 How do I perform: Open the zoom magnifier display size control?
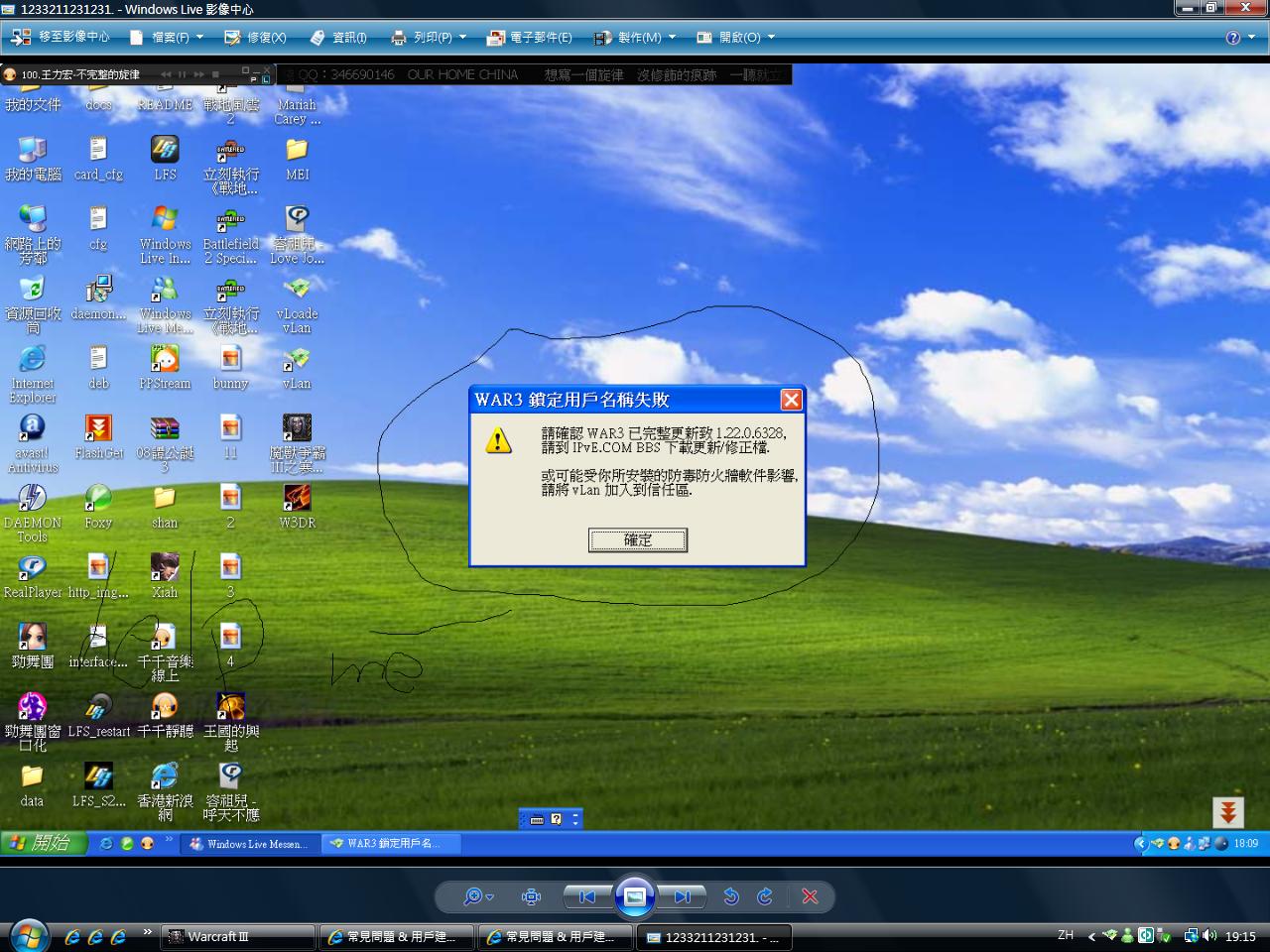[477, 896]
